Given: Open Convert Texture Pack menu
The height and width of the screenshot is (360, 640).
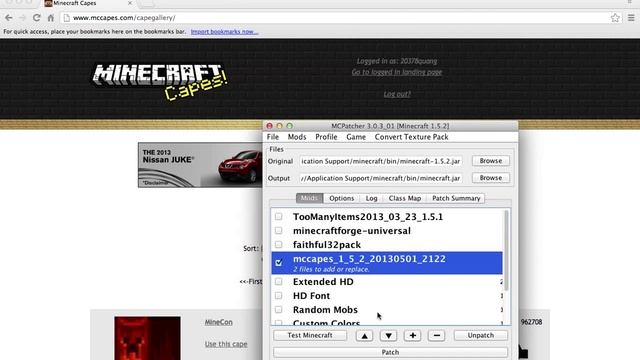Looking at the screenshot, I should [x=411, y=137].
